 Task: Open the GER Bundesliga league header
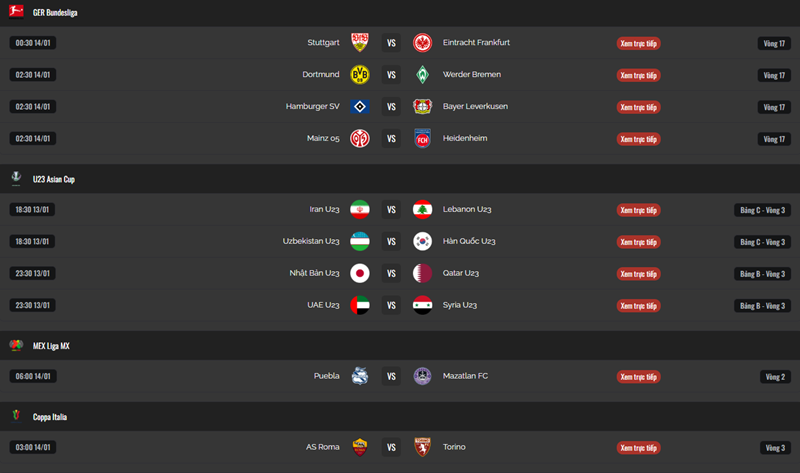55,12
